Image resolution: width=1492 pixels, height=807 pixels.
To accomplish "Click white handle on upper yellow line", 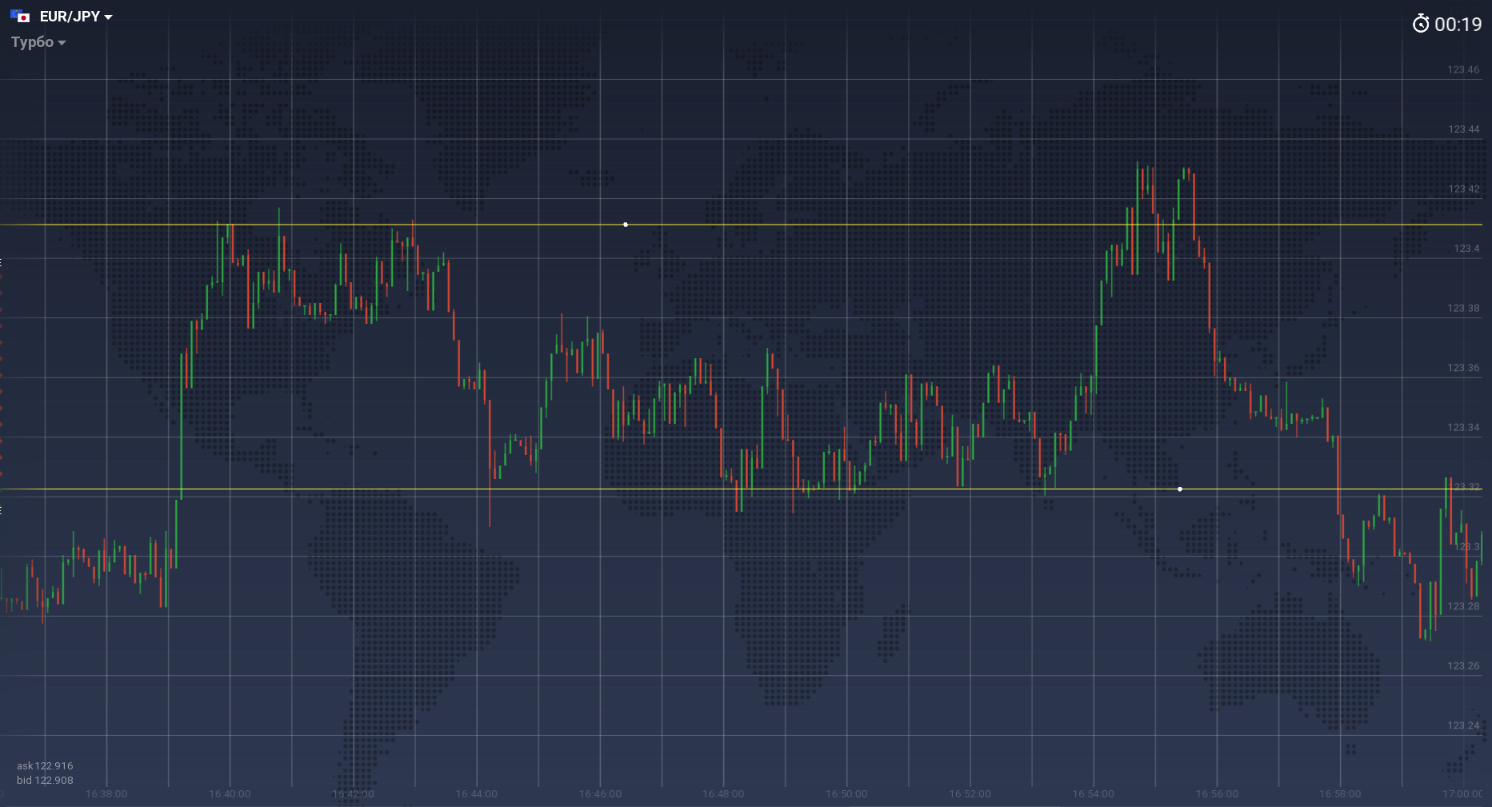I will (x=626, y=224).
